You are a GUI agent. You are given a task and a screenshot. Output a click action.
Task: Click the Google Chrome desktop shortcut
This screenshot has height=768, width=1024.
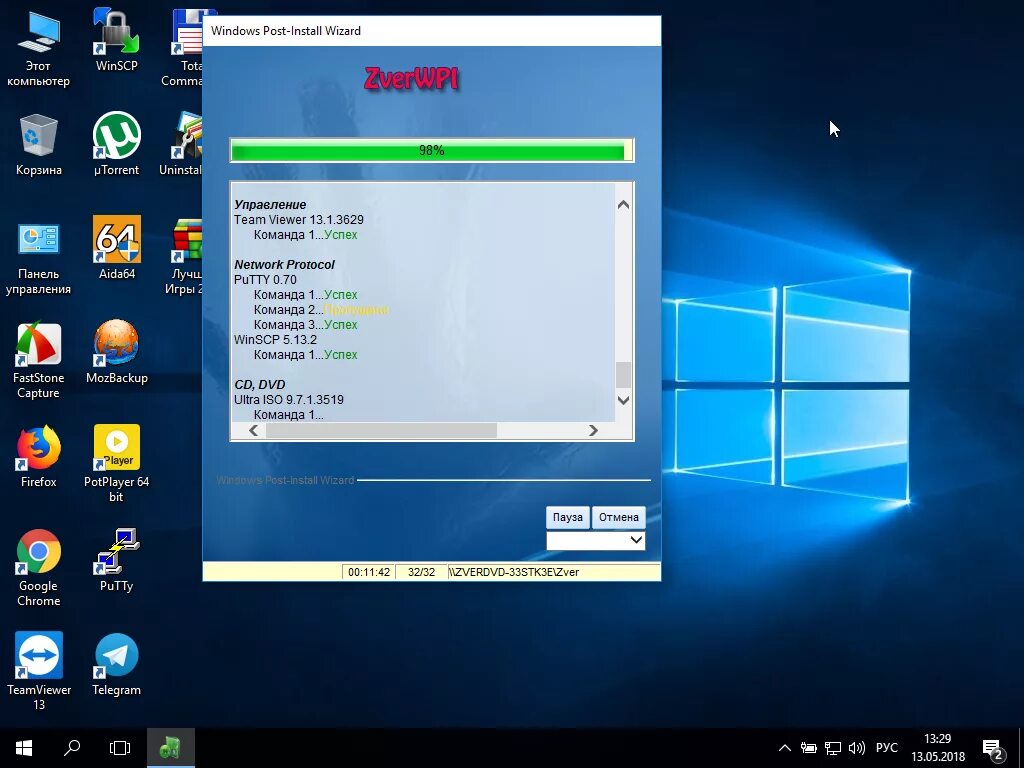coord(39,567)
